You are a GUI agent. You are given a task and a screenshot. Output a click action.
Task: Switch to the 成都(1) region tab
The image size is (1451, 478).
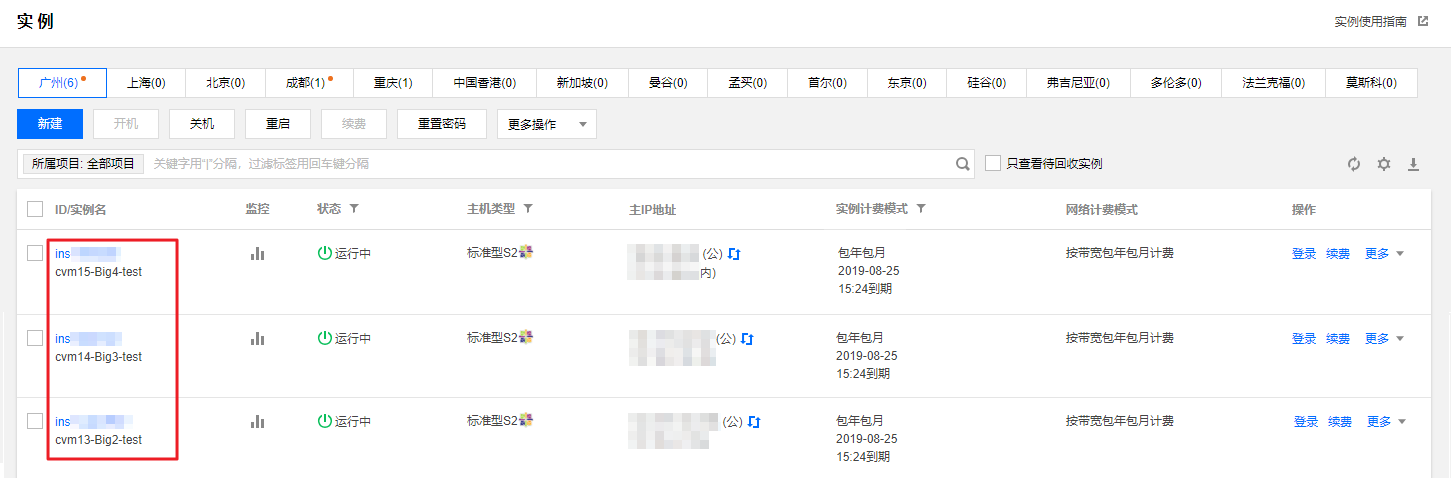[308, 83]
